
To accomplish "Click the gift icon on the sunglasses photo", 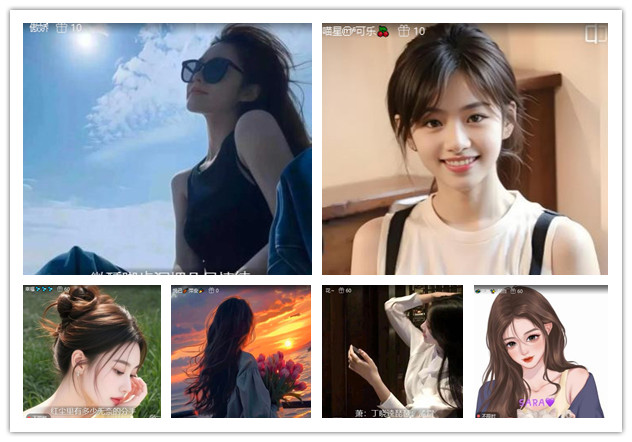I will coord(63,30).
